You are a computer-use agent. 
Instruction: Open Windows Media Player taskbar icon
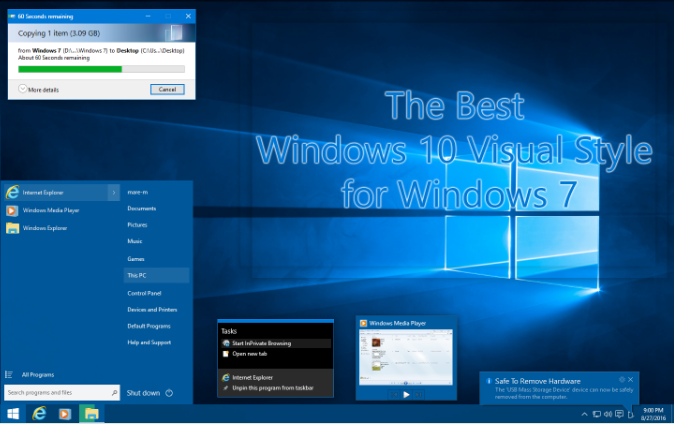coord(65,414)
